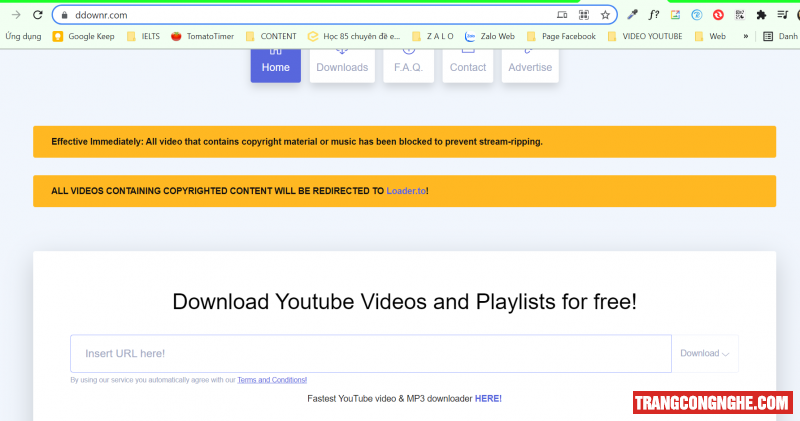Open the red circular extension icon
The height and width of the screenshot is (421, 800).
click(x=718, y=15)
